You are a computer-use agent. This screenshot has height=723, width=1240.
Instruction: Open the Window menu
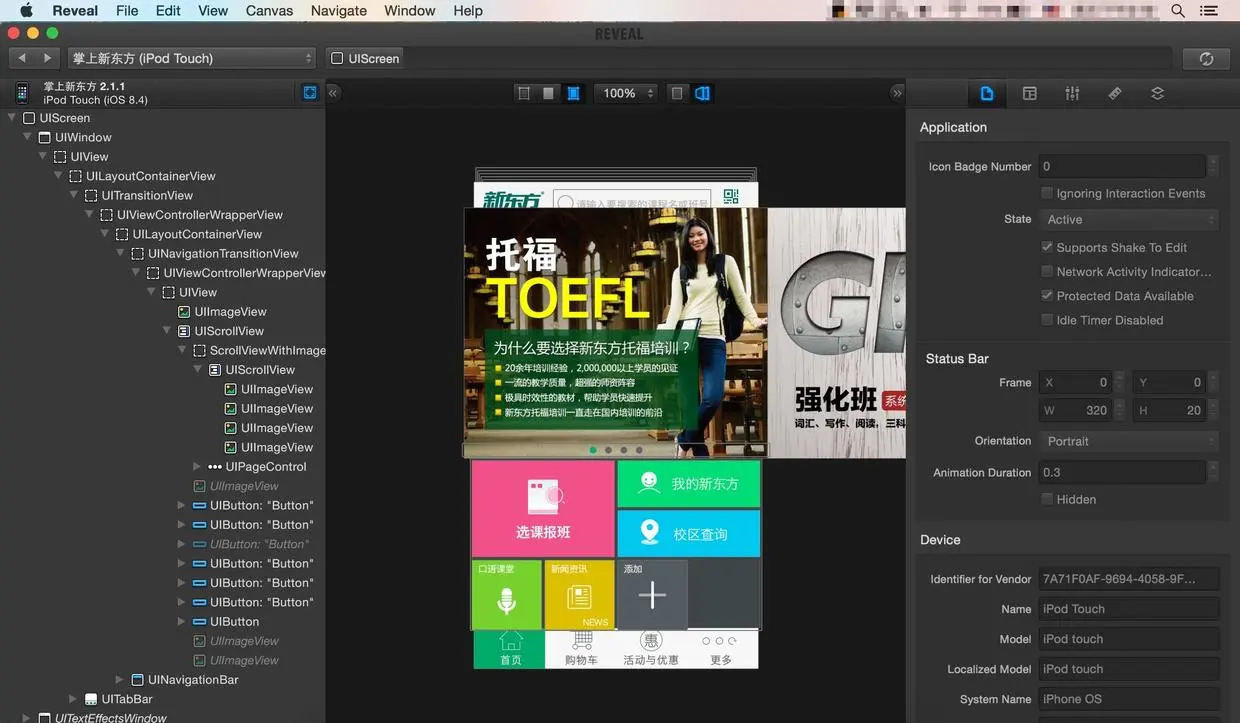click(x=410, y=11)
